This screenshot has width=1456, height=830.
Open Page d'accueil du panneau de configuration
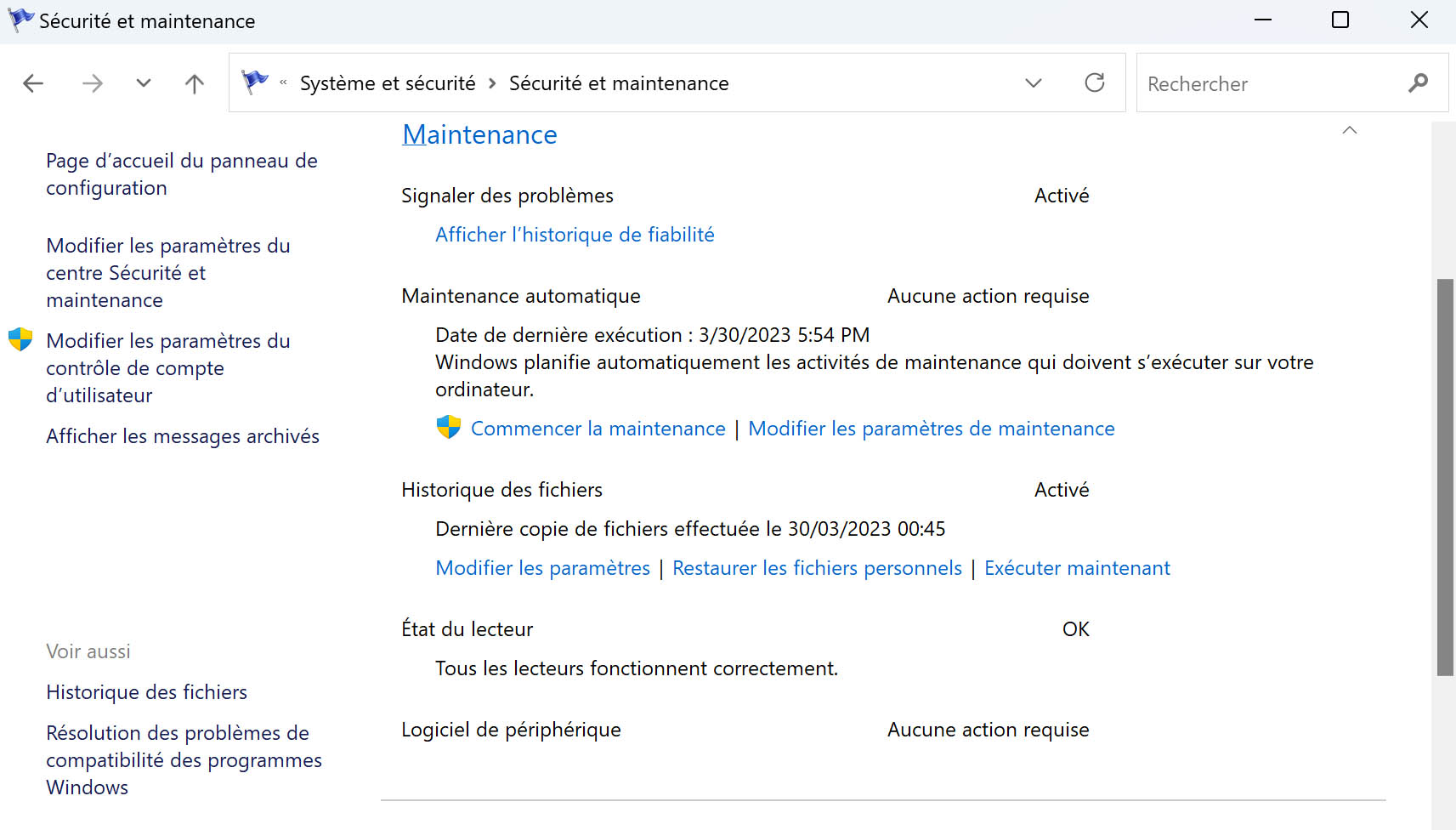(x=182, y=174)
